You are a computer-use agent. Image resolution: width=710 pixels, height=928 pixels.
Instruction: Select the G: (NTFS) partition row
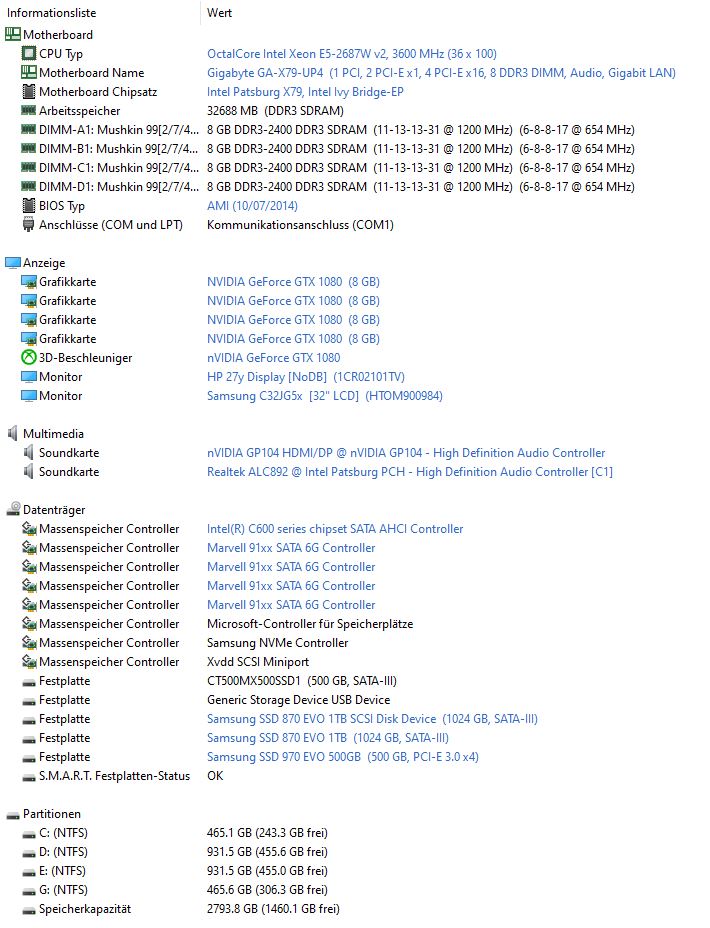63,889
